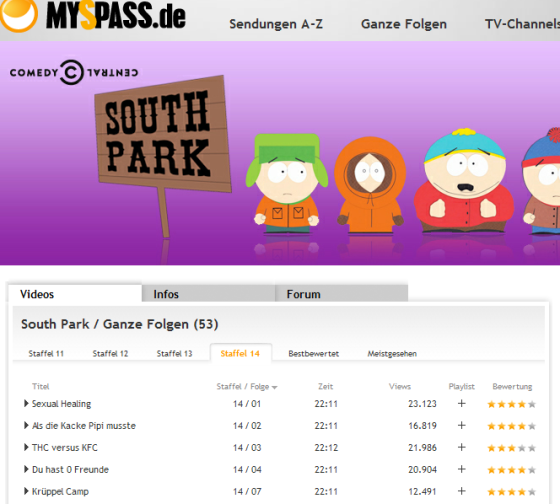This screenshot has width=560, height=504.
Task: Rate Als die Kacke Pipi musste stars
Action: click(x=511, y=426)
